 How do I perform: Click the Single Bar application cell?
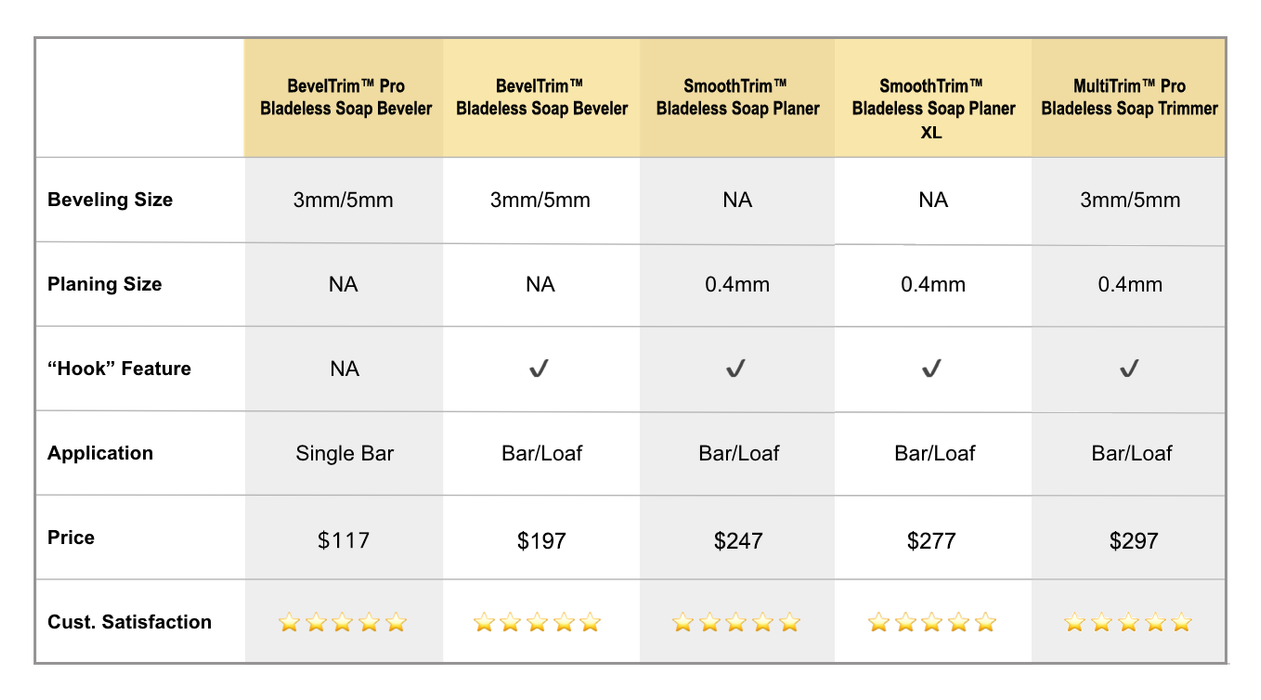pos(345,454)
